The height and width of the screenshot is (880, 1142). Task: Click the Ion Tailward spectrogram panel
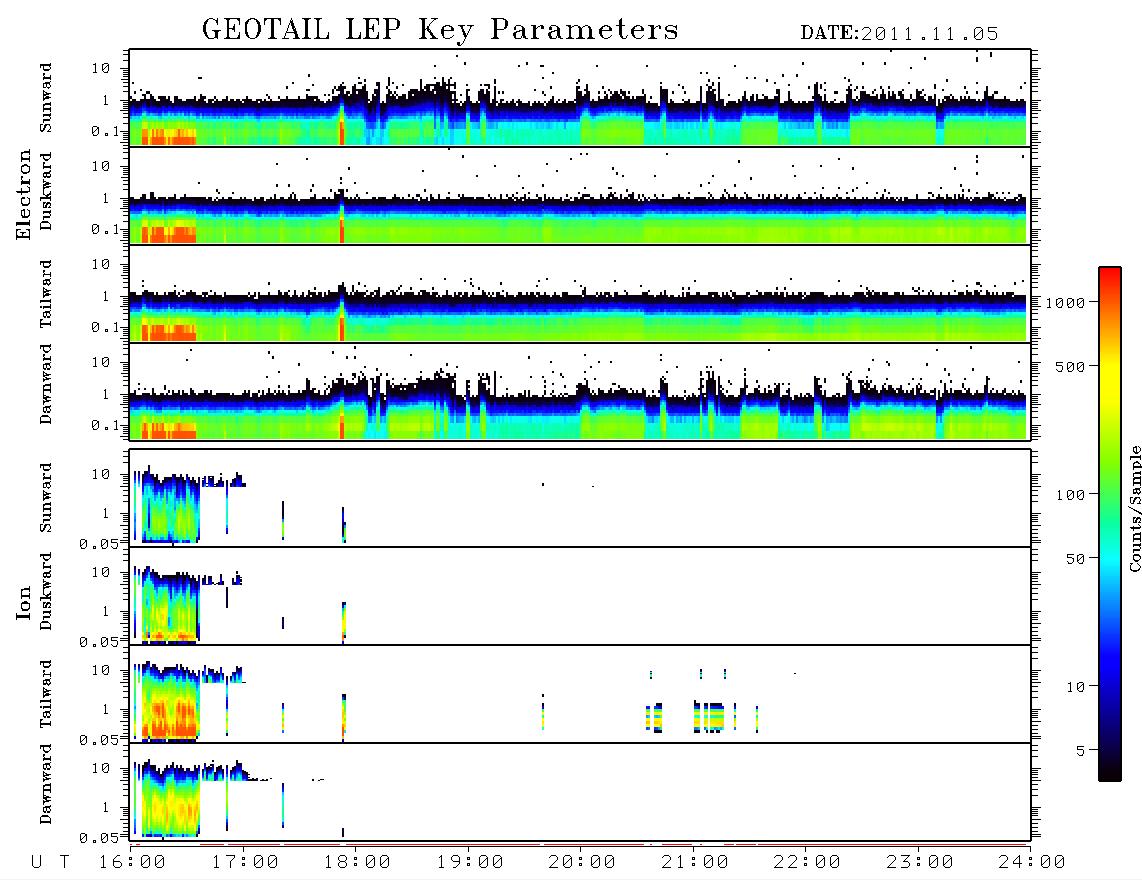[x=580, y=694]
